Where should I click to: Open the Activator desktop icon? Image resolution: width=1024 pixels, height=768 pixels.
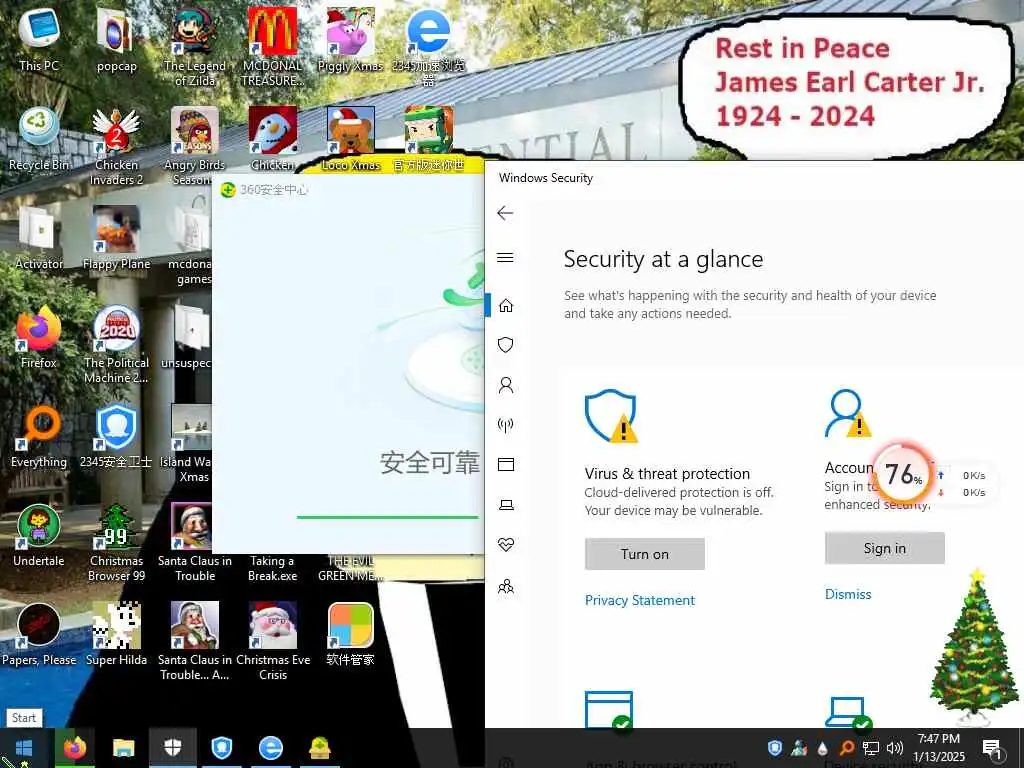click(39, 238)
